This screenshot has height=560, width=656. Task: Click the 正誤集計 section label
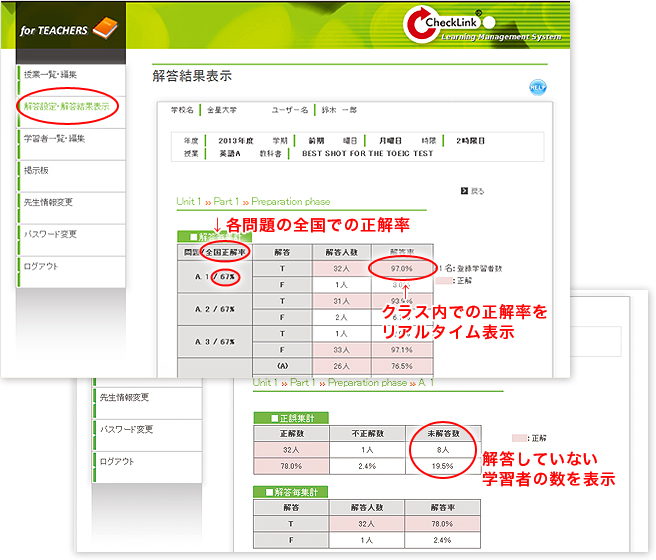[291, 418]
